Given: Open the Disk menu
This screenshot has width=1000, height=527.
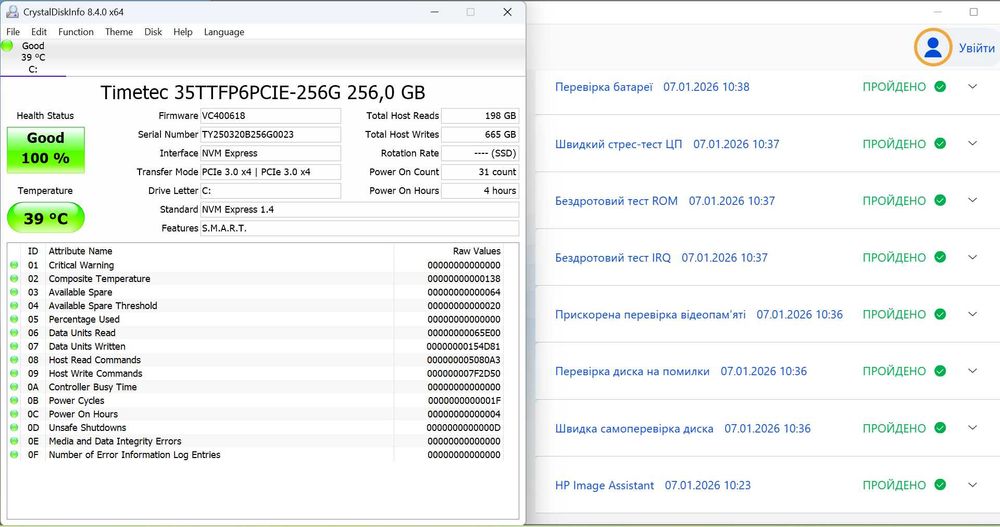Looking at the screenshot, I should click(x=153, y=32).
